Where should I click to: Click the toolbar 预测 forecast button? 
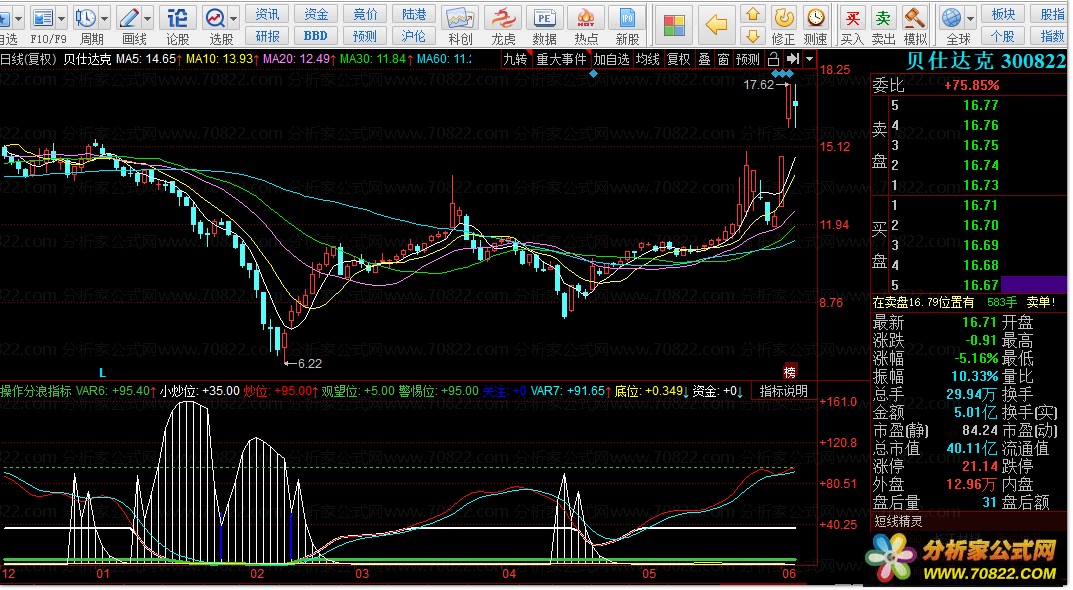pos(365,36)
